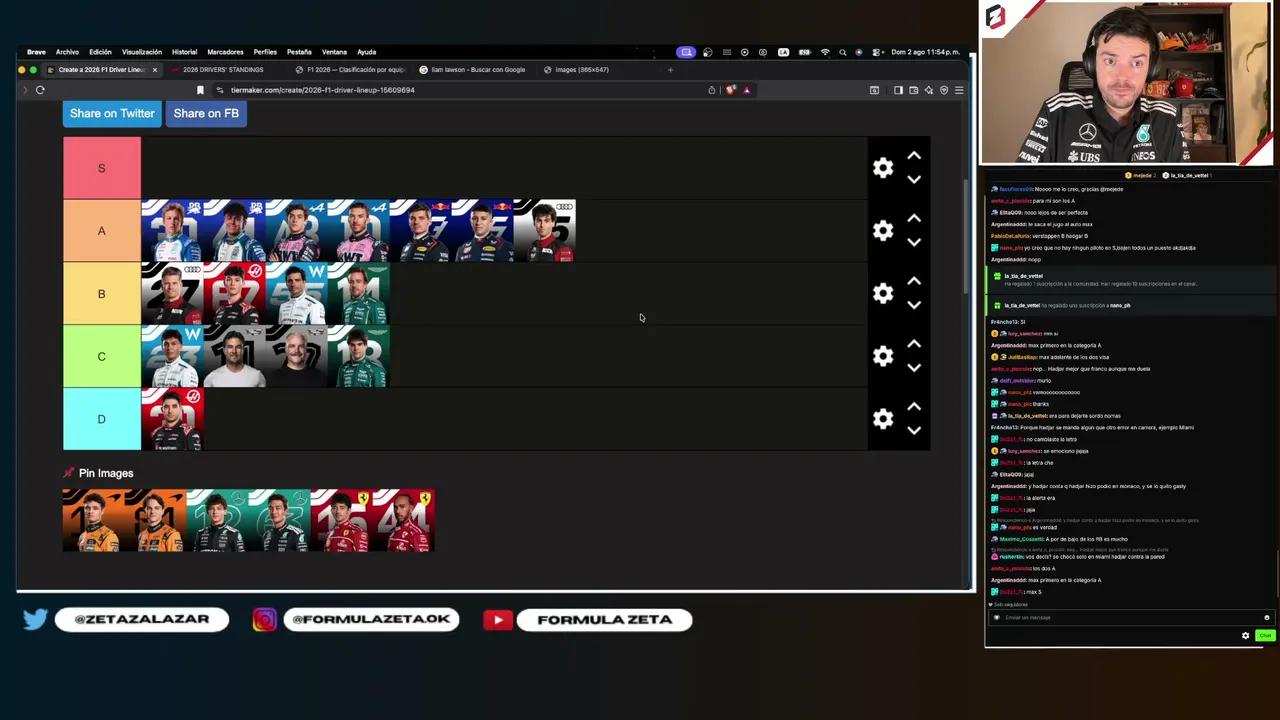Pick the McLaren number 81 driver card
Image resolution: width=1280 pixels, height=720 pixels.
click(x=155, y=520)
